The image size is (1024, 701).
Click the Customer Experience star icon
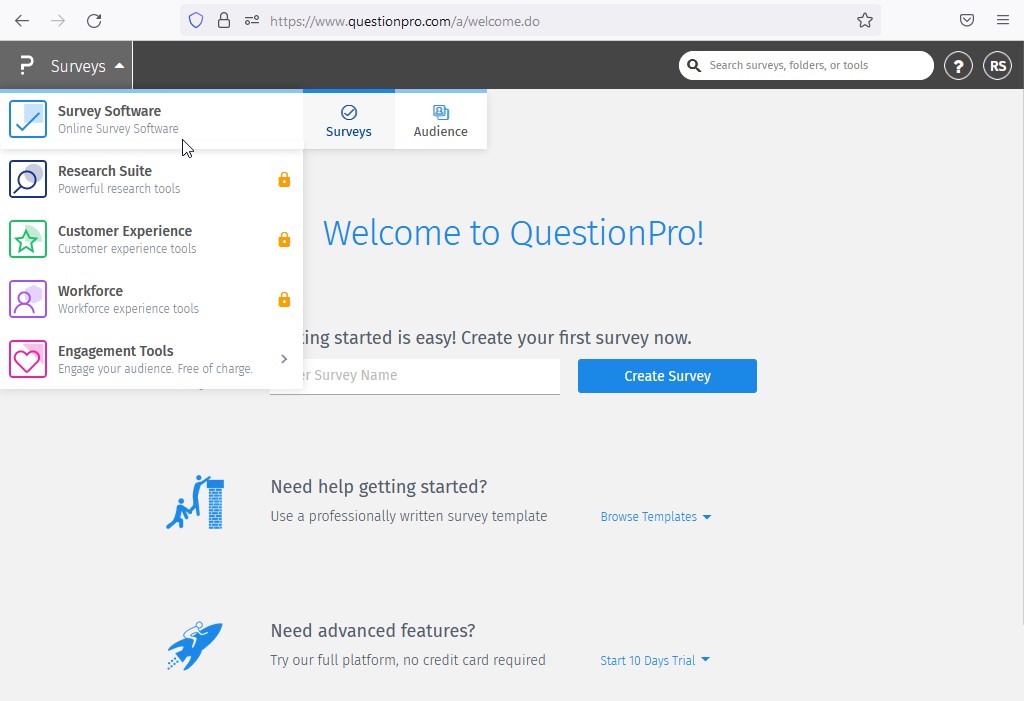27,239
